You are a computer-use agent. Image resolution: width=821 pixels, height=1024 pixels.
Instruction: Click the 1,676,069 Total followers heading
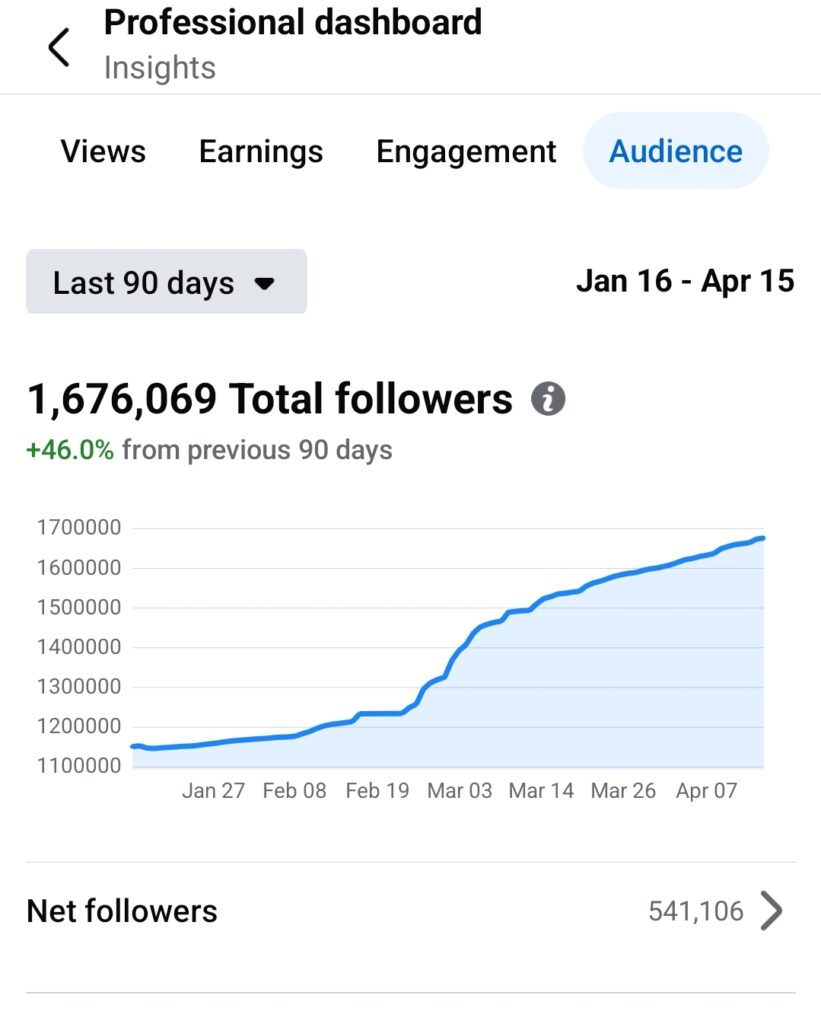pyautogui.click(x=269, y=399)
